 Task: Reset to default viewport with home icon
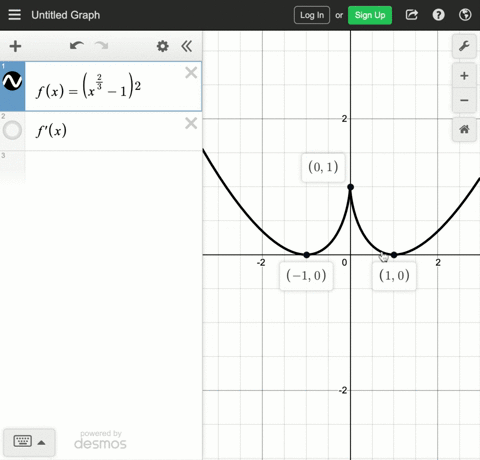[464, 129]
